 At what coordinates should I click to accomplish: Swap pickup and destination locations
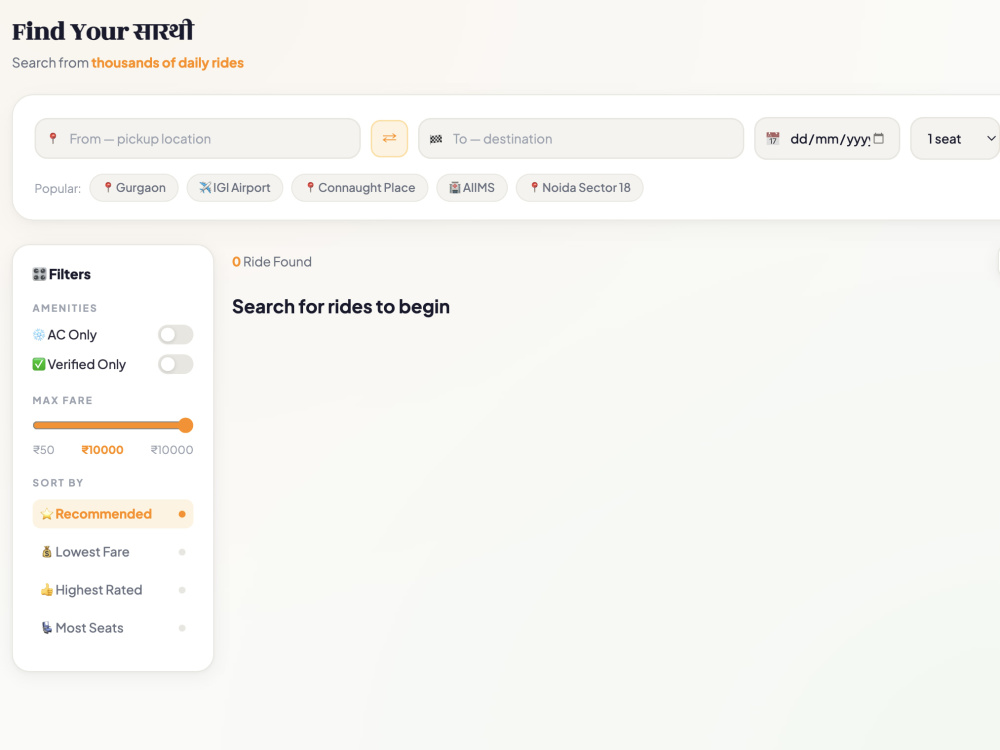coord(389,138)
